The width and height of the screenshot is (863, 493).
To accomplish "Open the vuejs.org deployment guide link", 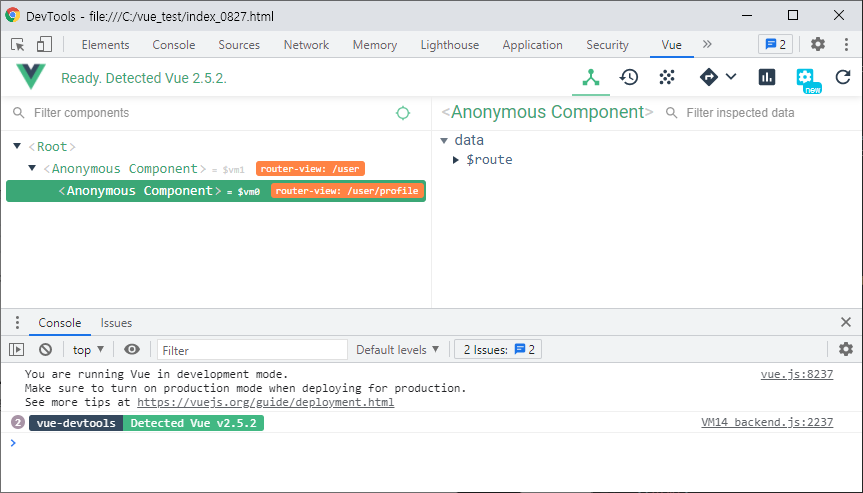I will (x=266, y=403).
